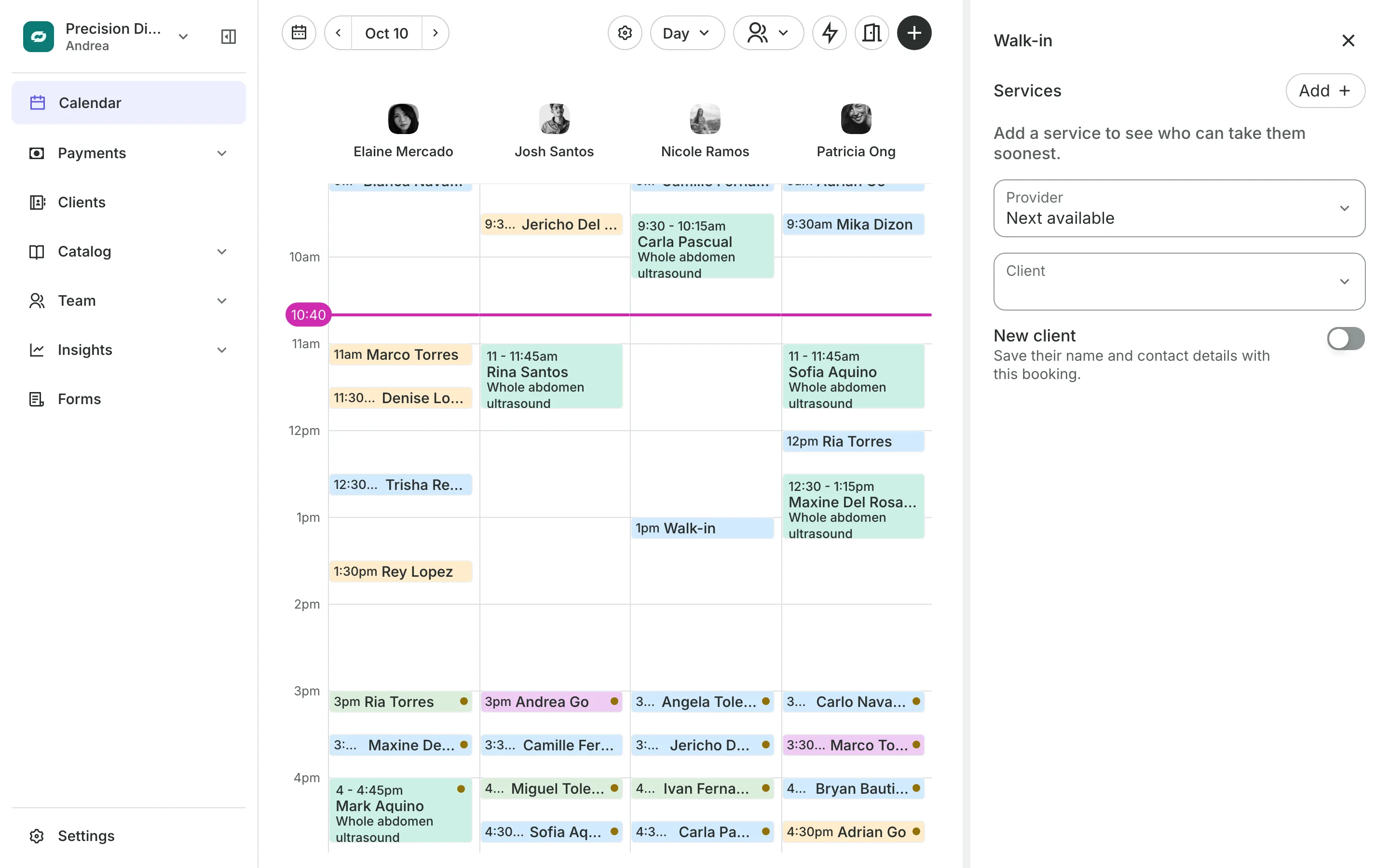Close the Walk-in panel
Screen dimensions: 1389x868
click(x=1348, y=40)
